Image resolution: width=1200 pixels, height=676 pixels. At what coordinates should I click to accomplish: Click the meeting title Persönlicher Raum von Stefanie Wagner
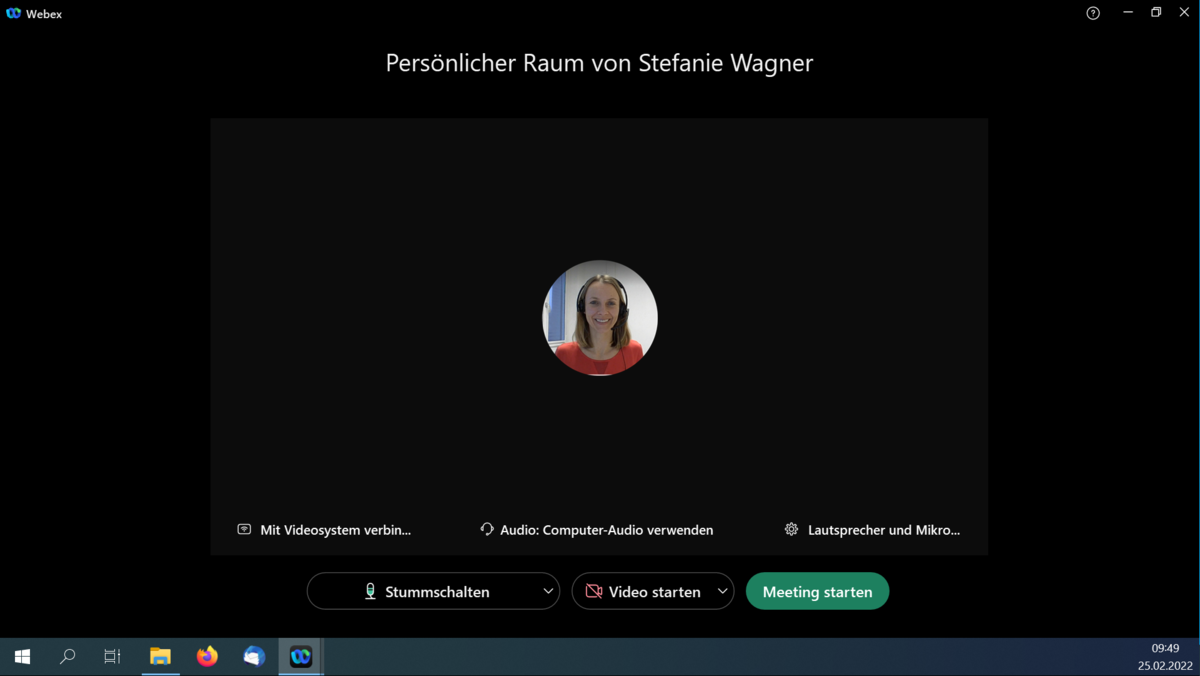tap(599, 63)
